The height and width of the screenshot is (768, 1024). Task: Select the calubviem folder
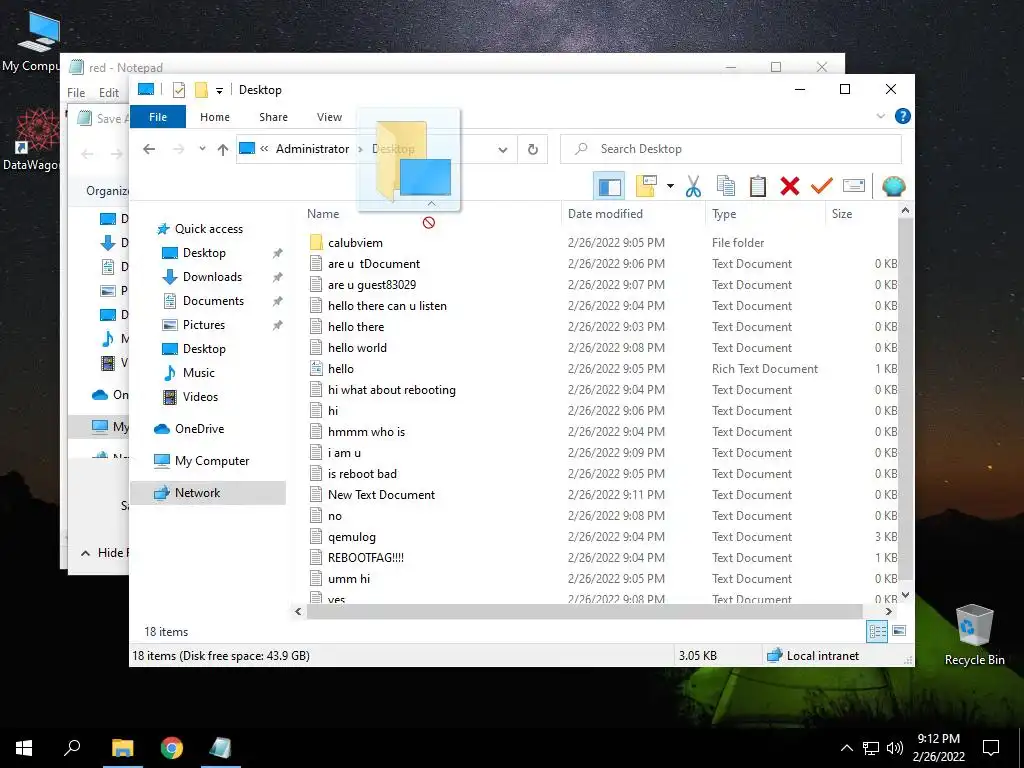(355, 243)
